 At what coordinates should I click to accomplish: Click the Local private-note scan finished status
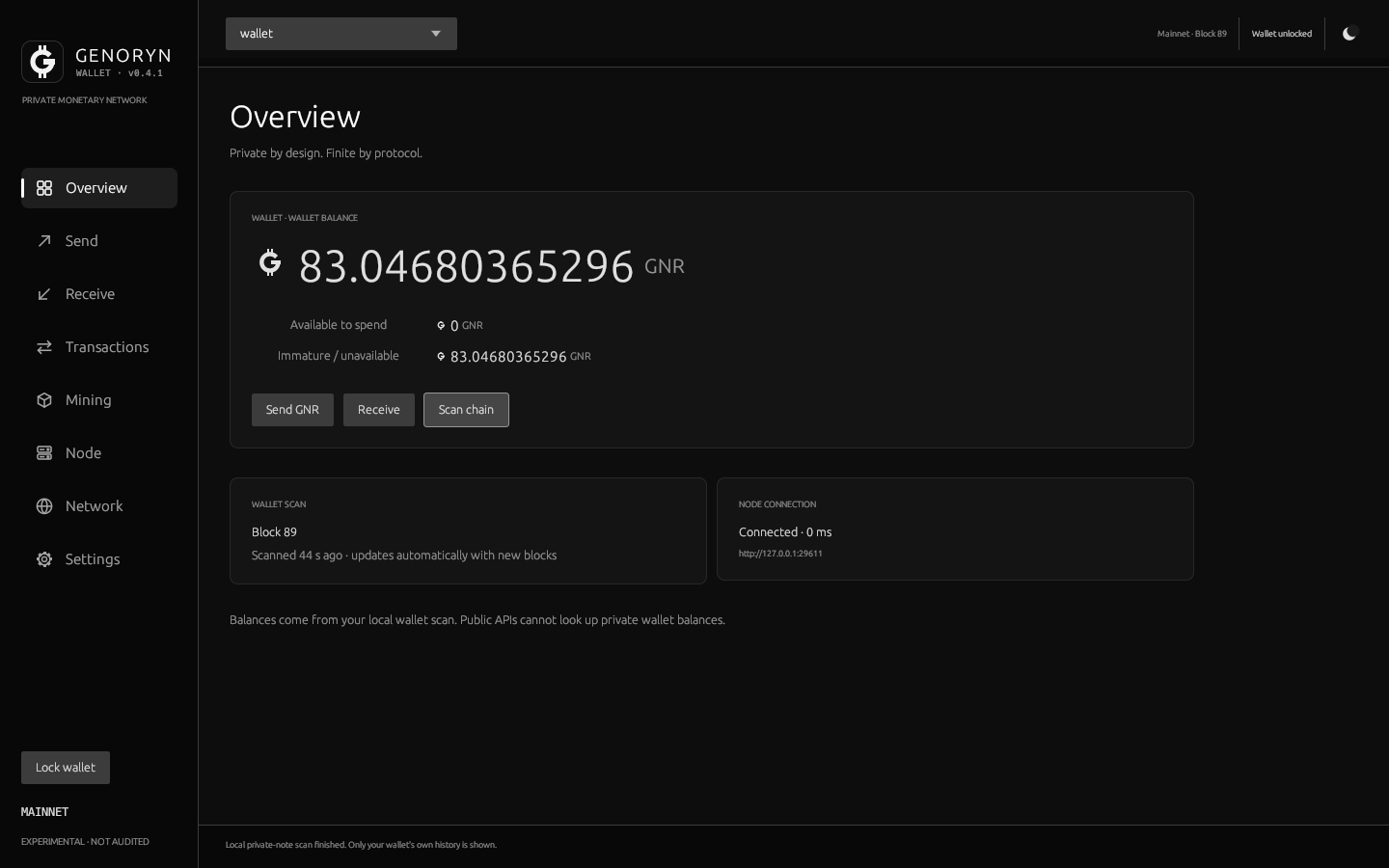coord(361,845)
